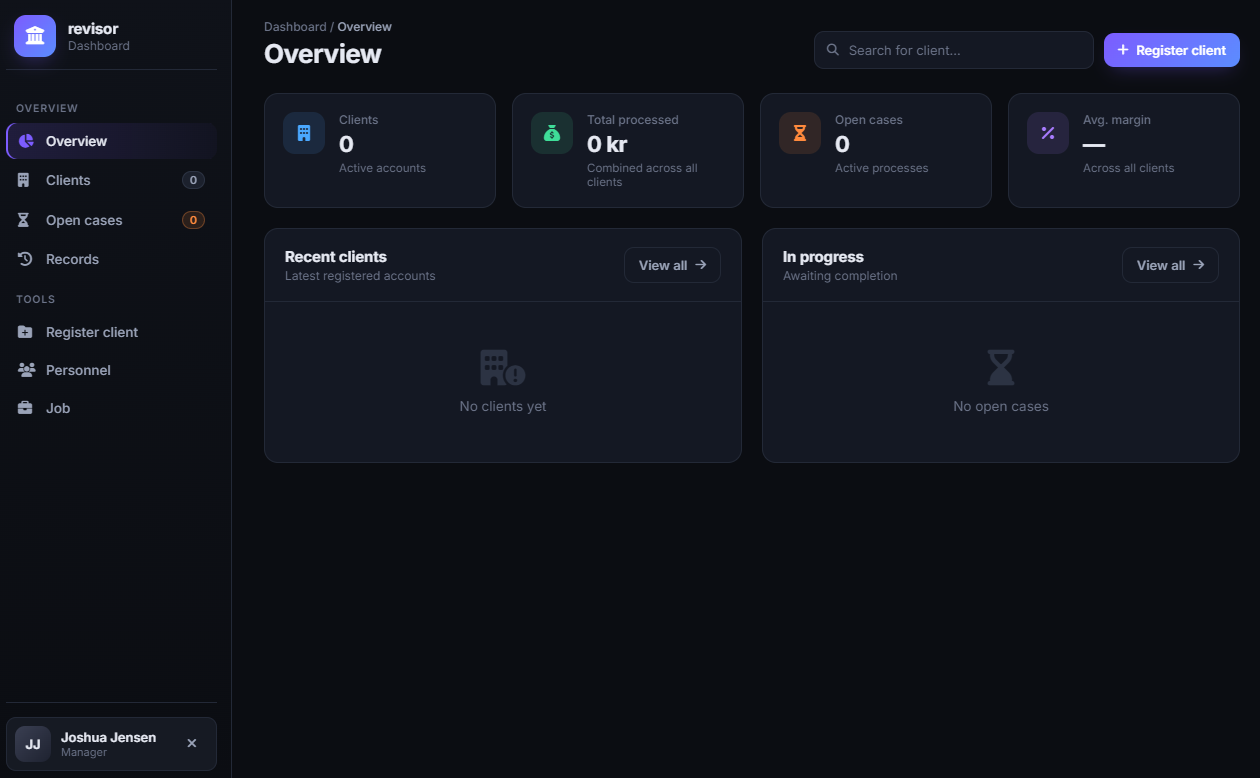Click the Records history icon

coord(26,259)
